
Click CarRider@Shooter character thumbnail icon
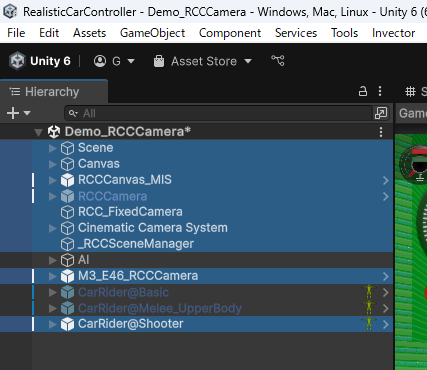tap(369, 324)
